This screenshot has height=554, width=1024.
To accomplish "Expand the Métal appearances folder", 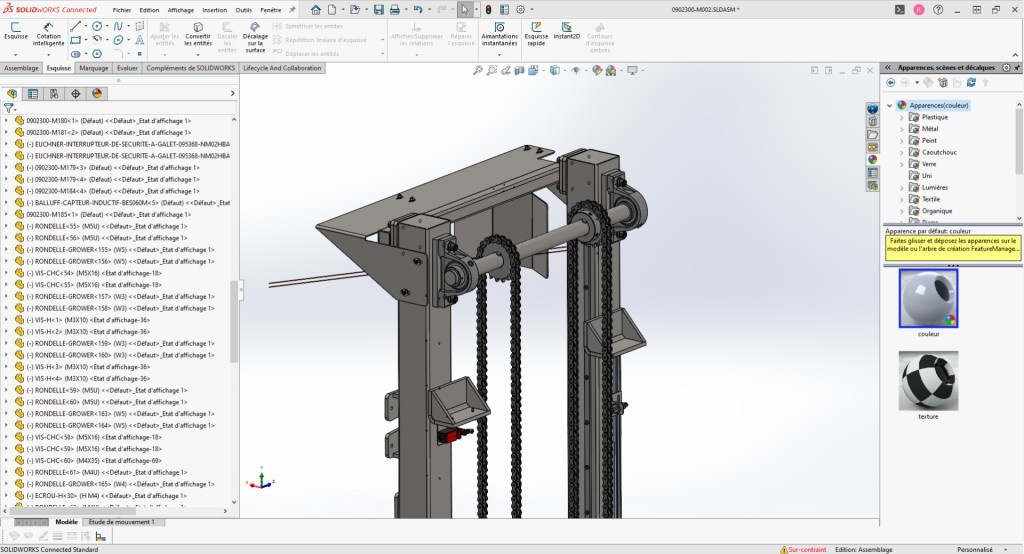I will pos(902,129).
